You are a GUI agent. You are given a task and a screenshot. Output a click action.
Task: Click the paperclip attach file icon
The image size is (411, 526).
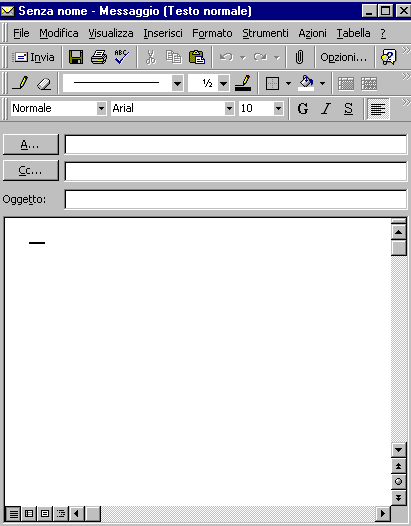(x=299, y=57)
